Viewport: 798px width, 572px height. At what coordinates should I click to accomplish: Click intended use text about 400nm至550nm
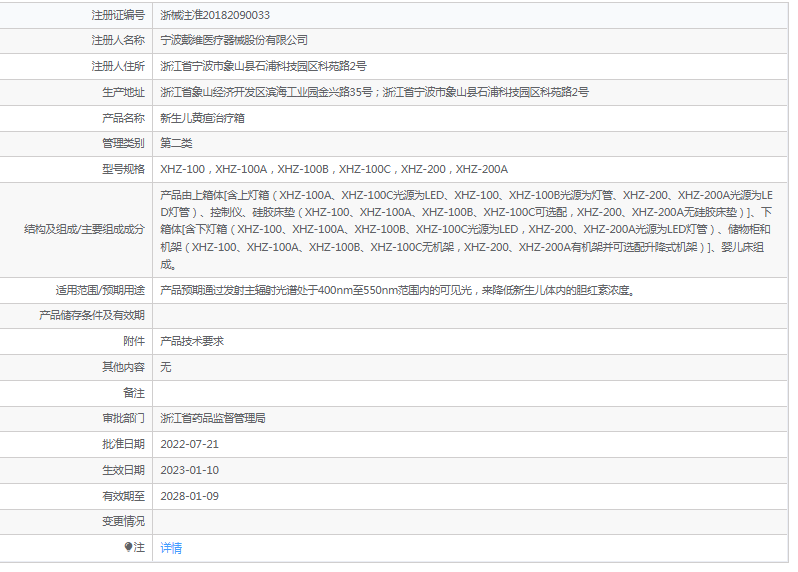point(397,291)
